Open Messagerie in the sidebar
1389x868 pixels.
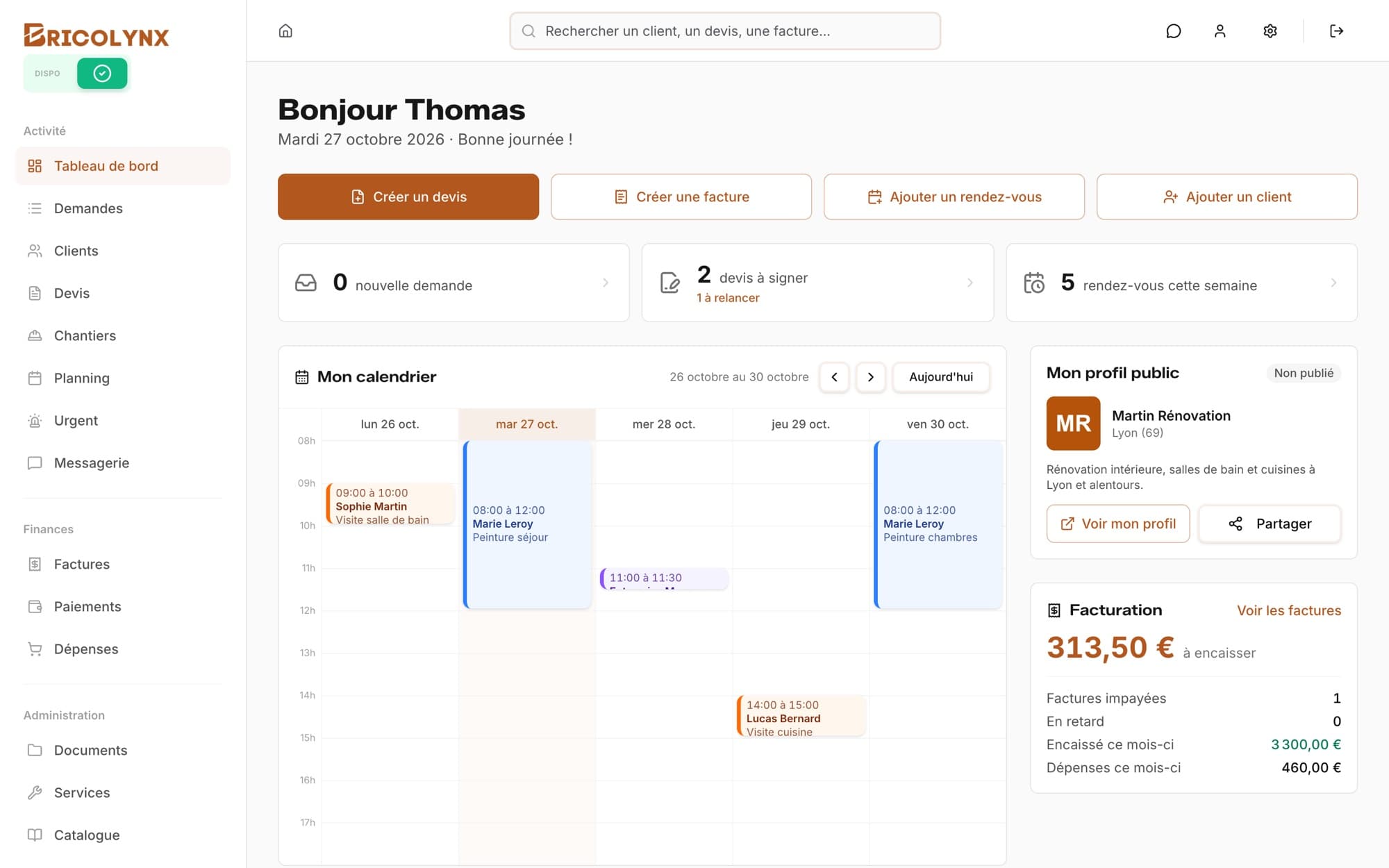[123, 462]
